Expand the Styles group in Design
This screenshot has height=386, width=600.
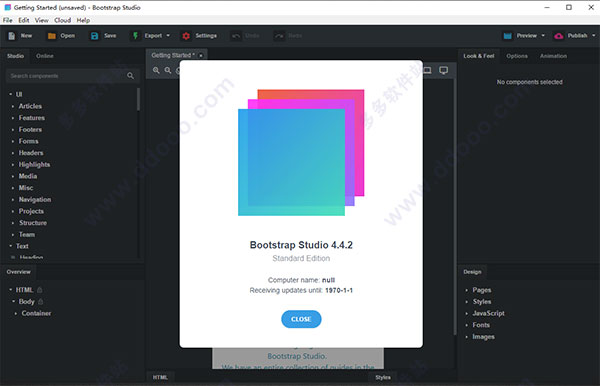(466, 302)
